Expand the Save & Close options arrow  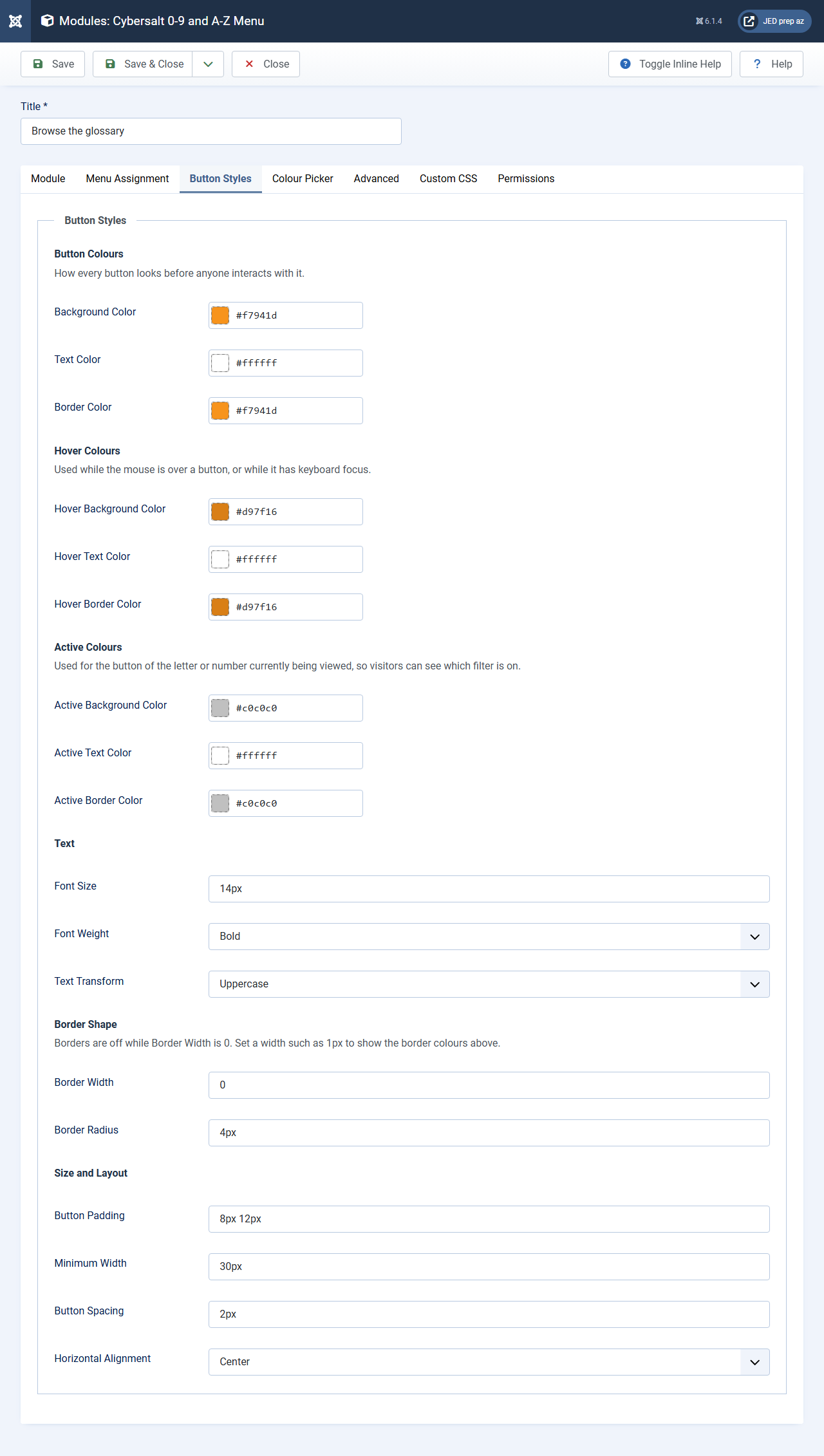click(208, 64)
